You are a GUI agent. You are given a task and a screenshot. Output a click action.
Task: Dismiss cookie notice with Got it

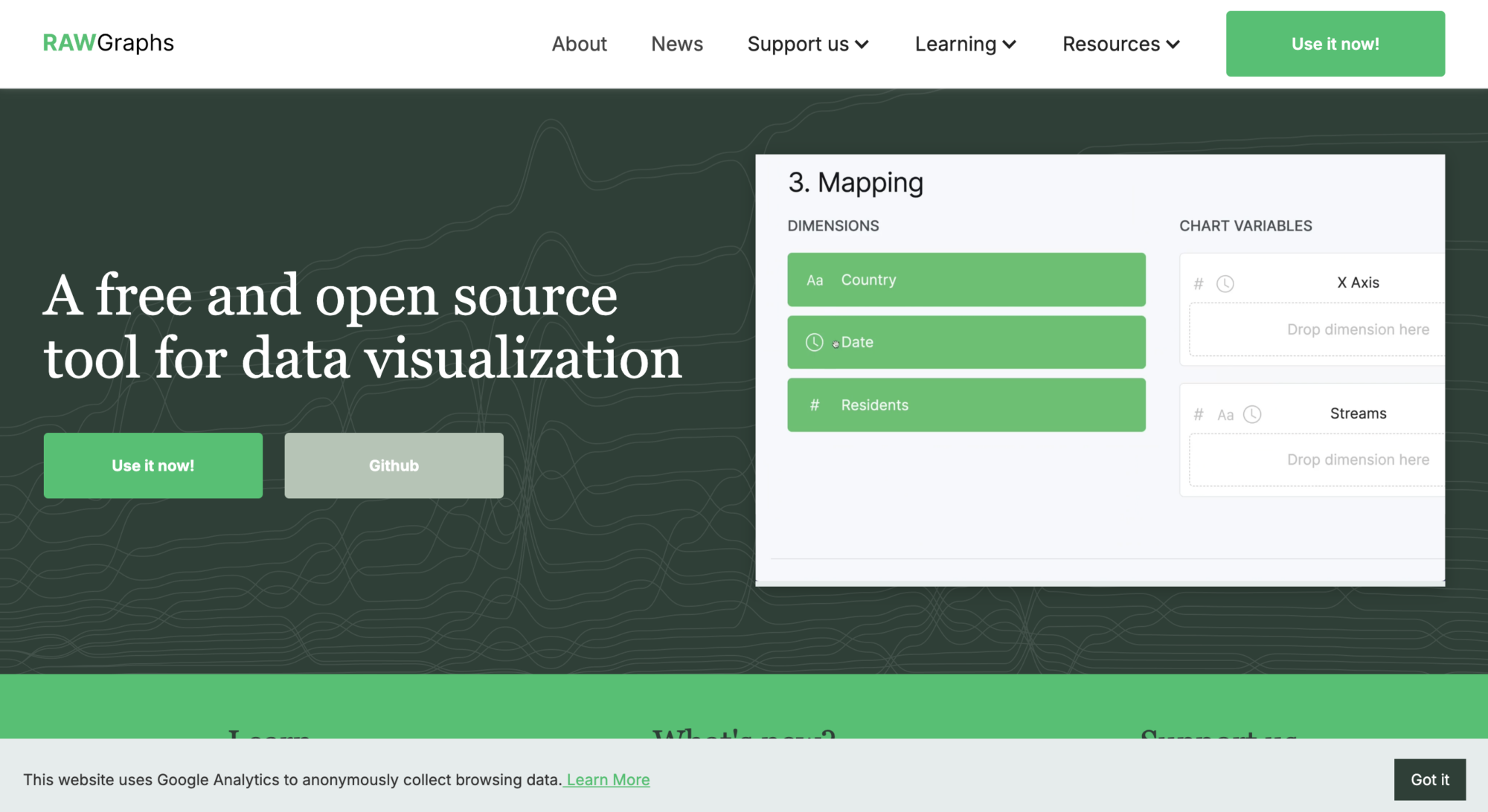pyautogui.click(x=1429, y=779)
